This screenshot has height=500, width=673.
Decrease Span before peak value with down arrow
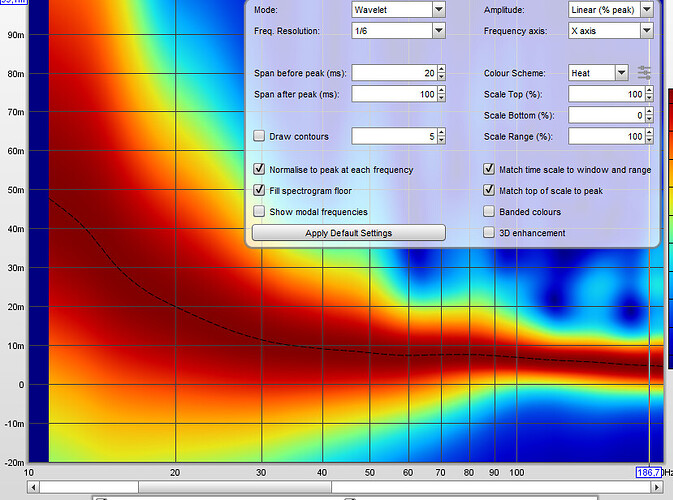(441, 77)
